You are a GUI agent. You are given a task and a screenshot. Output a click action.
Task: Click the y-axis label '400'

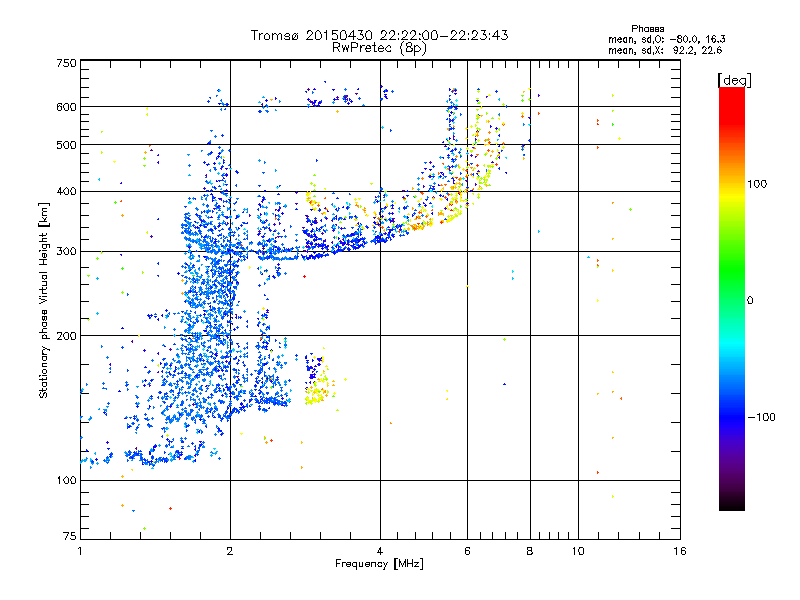[66, 191]
